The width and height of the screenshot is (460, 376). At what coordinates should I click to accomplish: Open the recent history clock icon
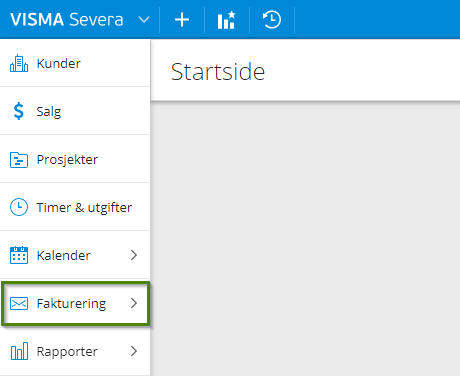tap(272, 20)
